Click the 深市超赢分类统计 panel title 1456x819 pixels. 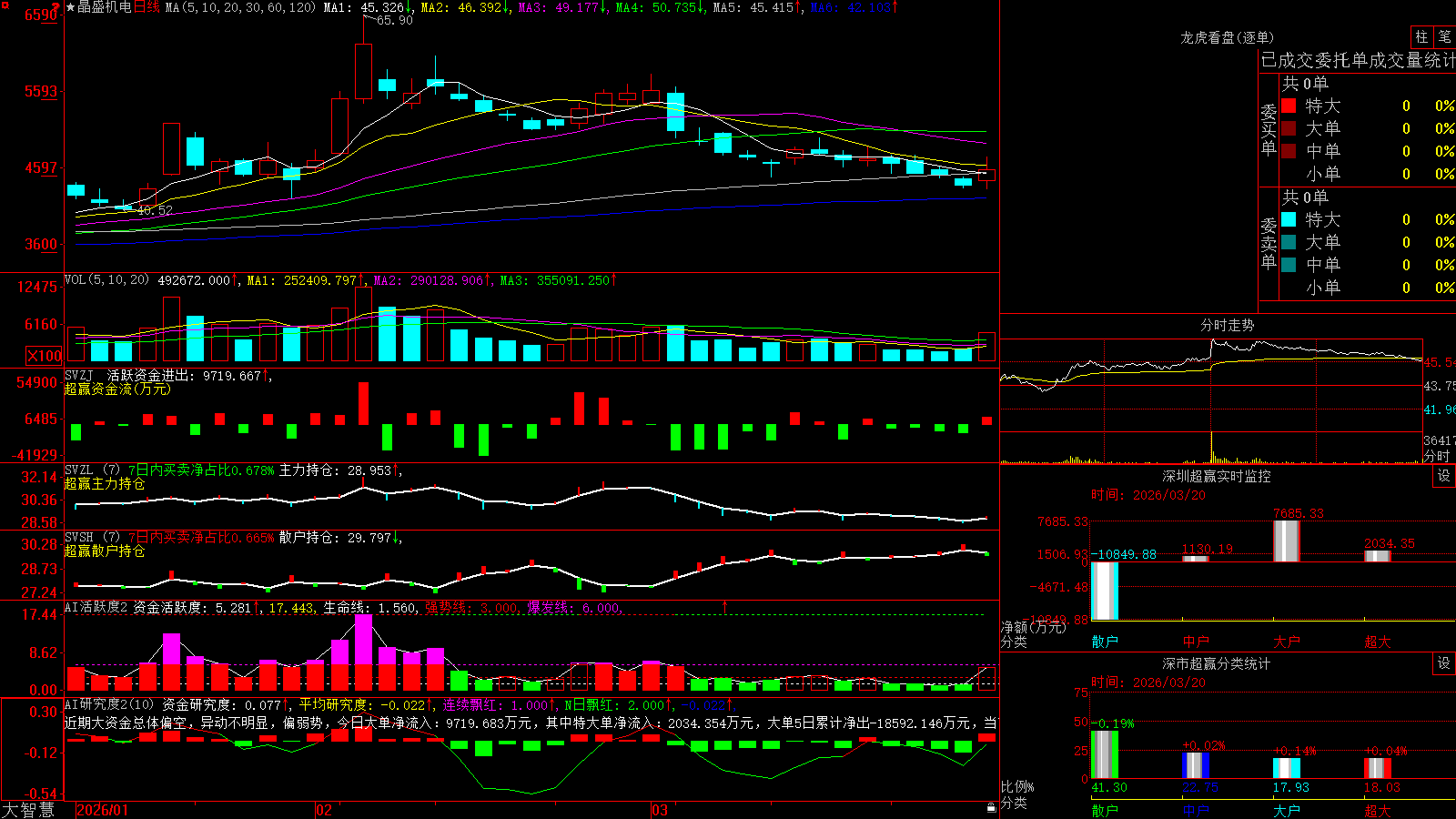[1216, 663]
